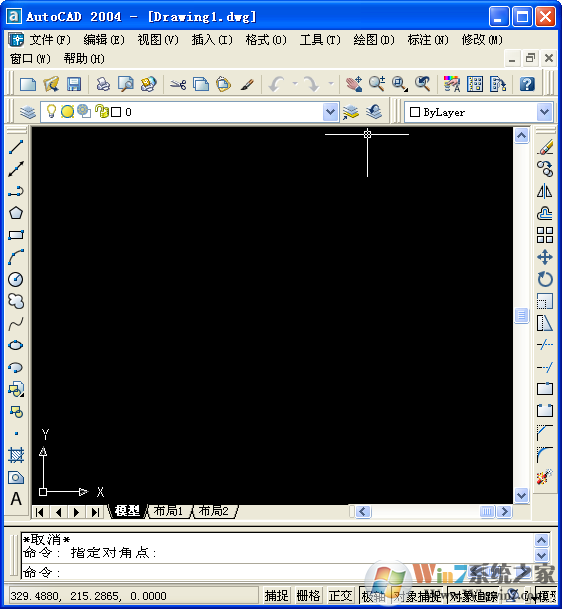Select the Revision Cloud tool
Screen dimensions: 562x609
pos(16,301)
